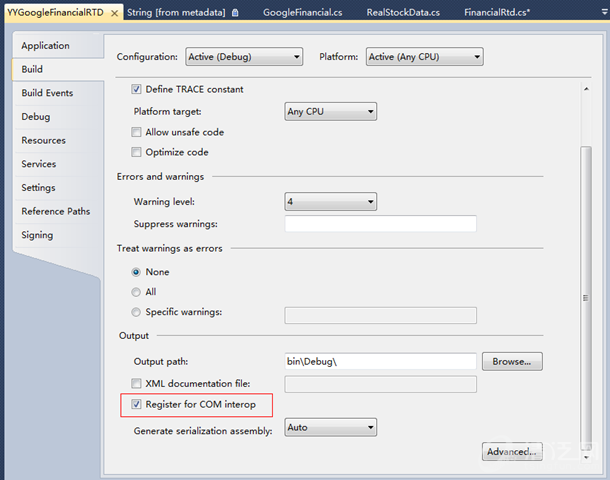The width and height of the screenshot is (610, 480).
Task: Tick the XML documentation file checkbox
Action: (x=136, y=384)
